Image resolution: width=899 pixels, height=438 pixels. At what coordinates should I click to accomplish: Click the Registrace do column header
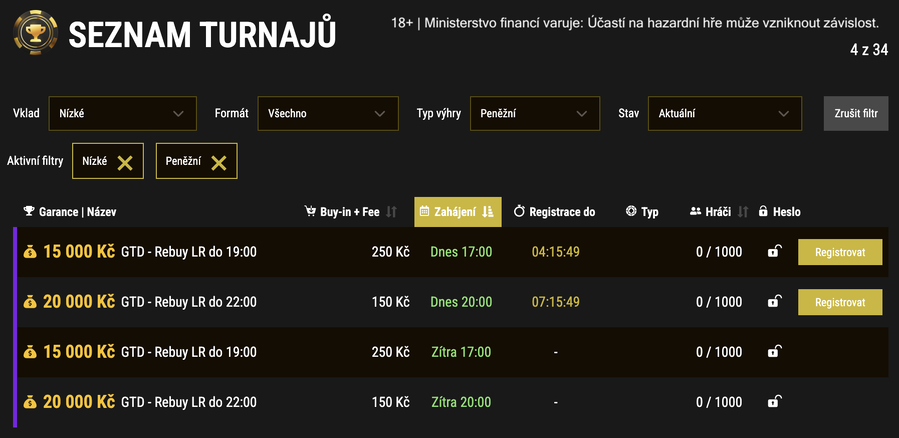click(554, 212)
